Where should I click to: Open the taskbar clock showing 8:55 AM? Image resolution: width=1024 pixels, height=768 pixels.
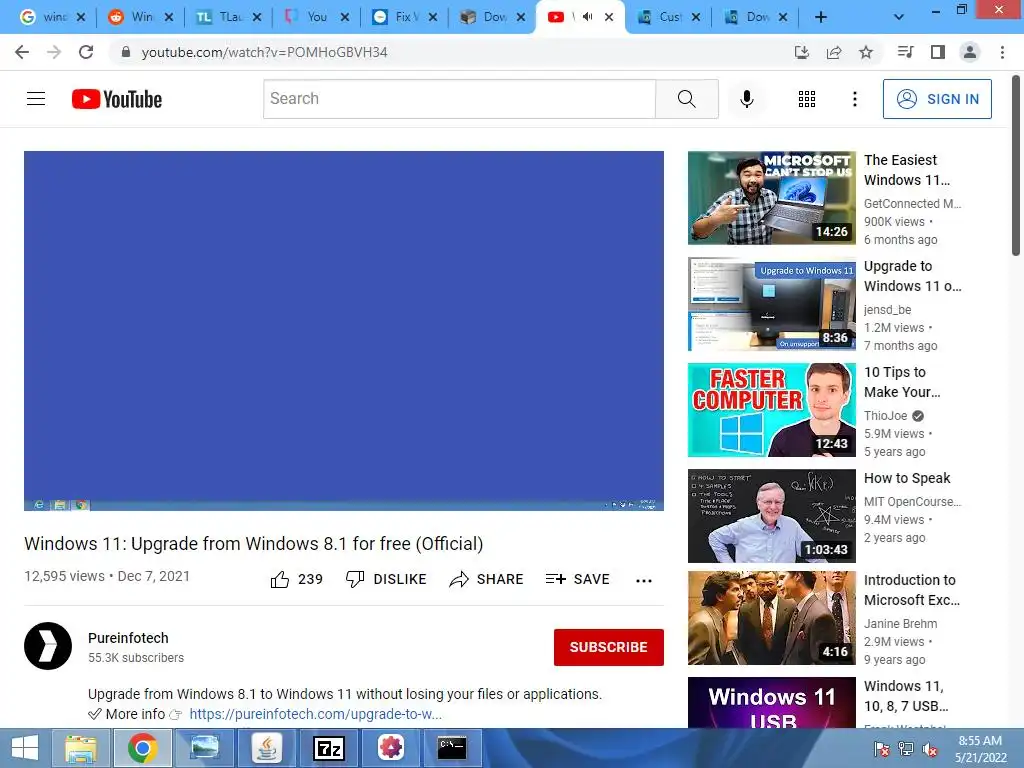click(x=980, y=749)
